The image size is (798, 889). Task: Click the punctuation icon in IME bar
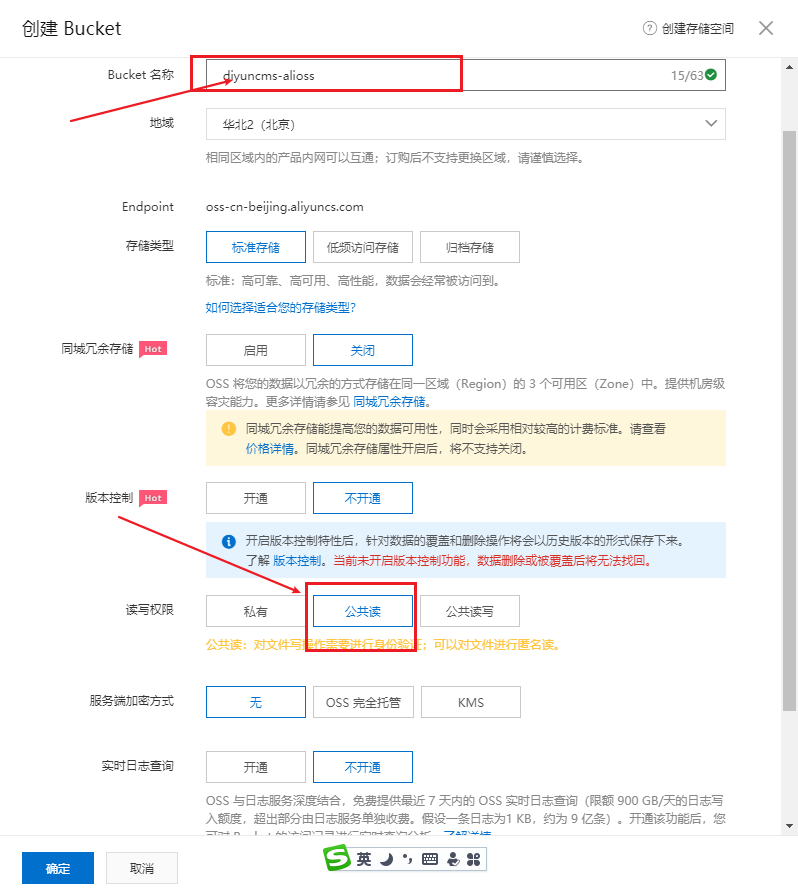pos(407,860)
